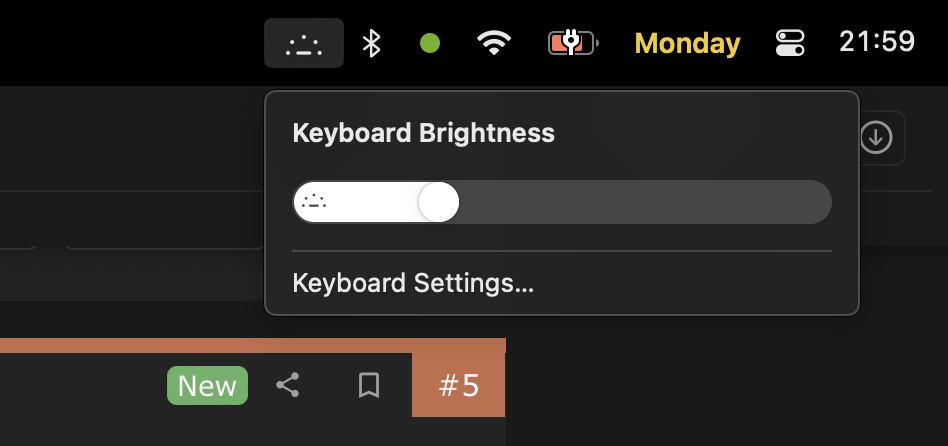948x446 pixels.
Task: Click the Monday date in the menu bar
Action: point(687,43)
